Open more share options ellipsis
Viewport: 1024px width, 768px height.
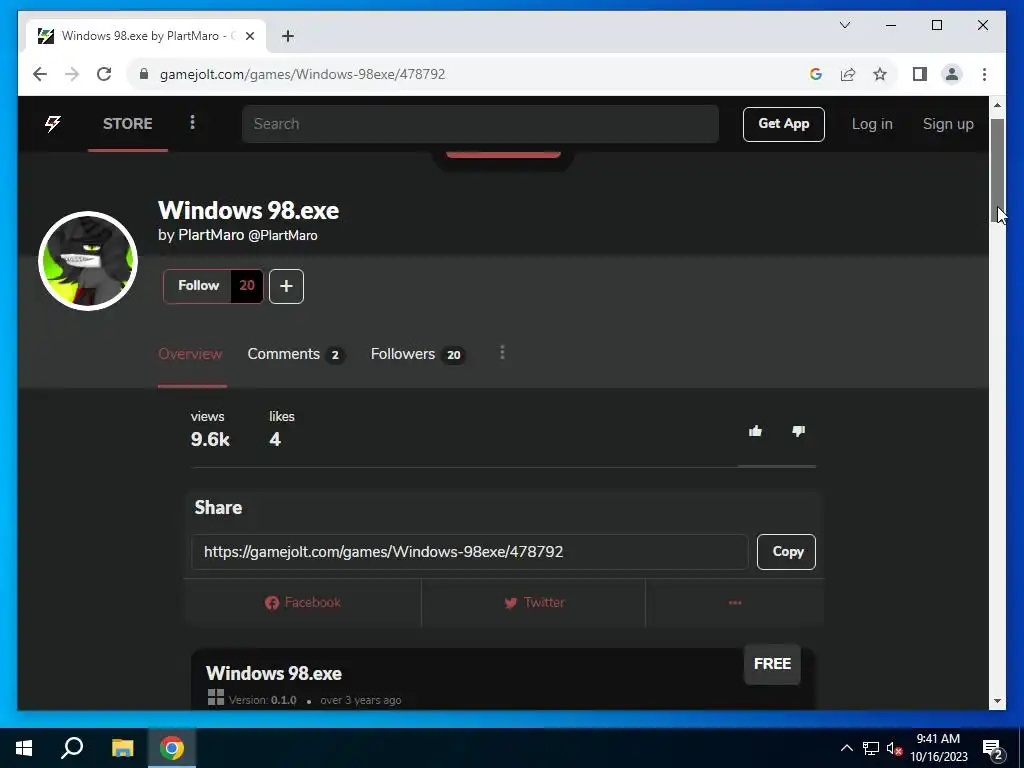coord(735,603)
